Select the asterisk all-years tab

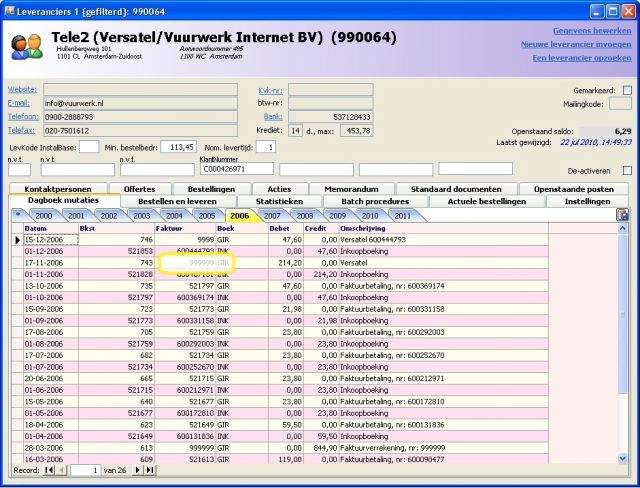point(17,215)
